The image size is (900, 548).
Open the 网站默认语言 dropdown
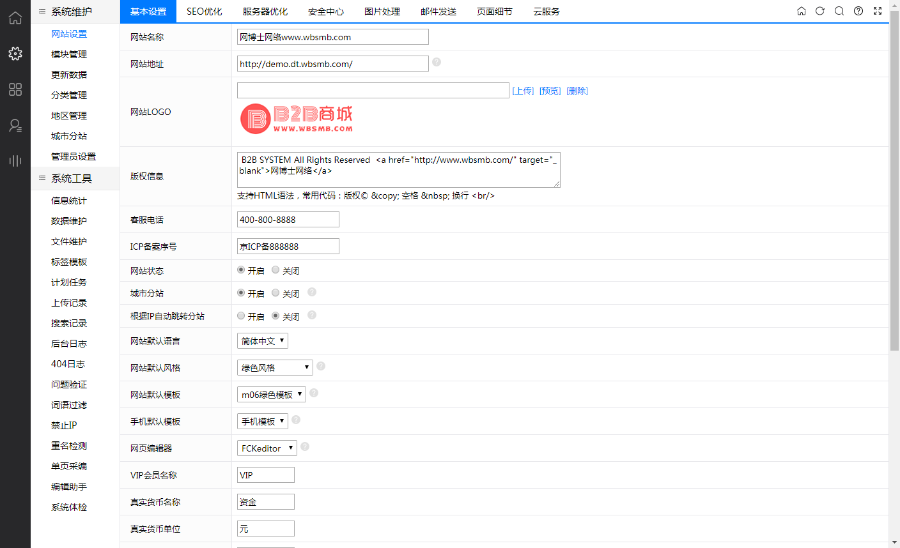click(263, 341)
